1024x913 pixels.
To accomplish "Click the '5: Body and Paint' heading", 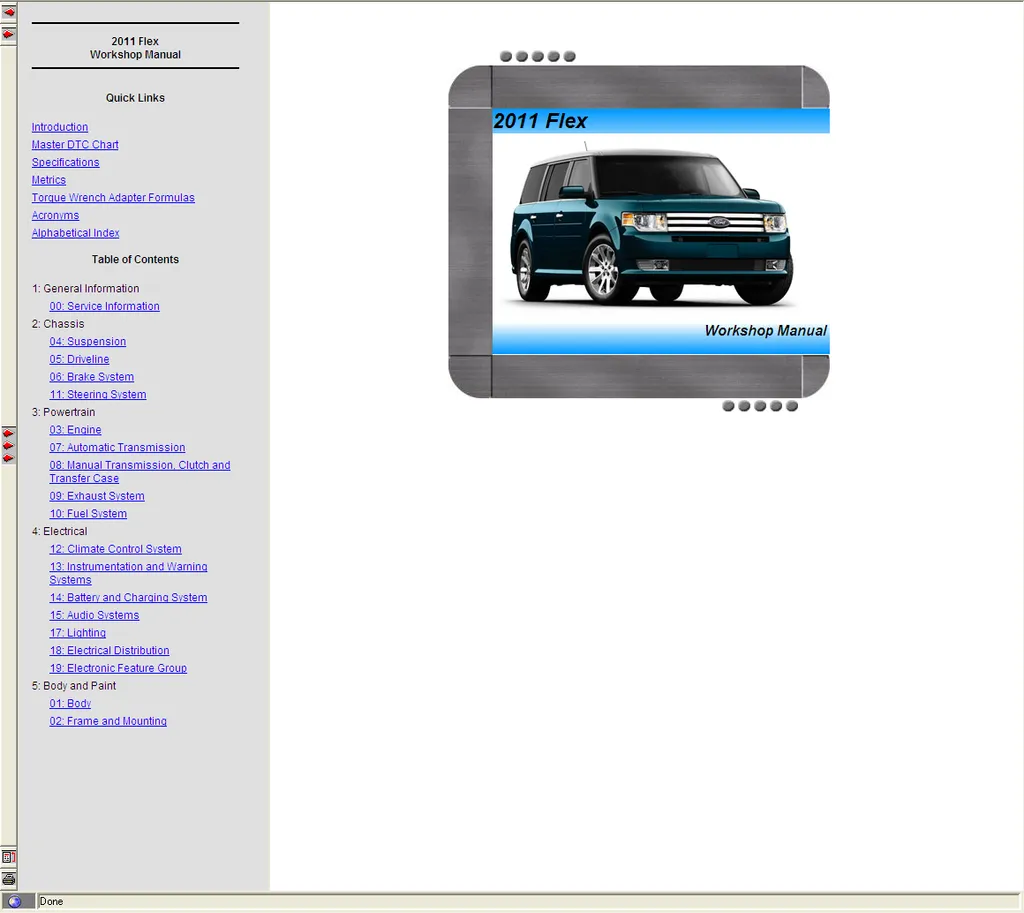I will [74, 685].
